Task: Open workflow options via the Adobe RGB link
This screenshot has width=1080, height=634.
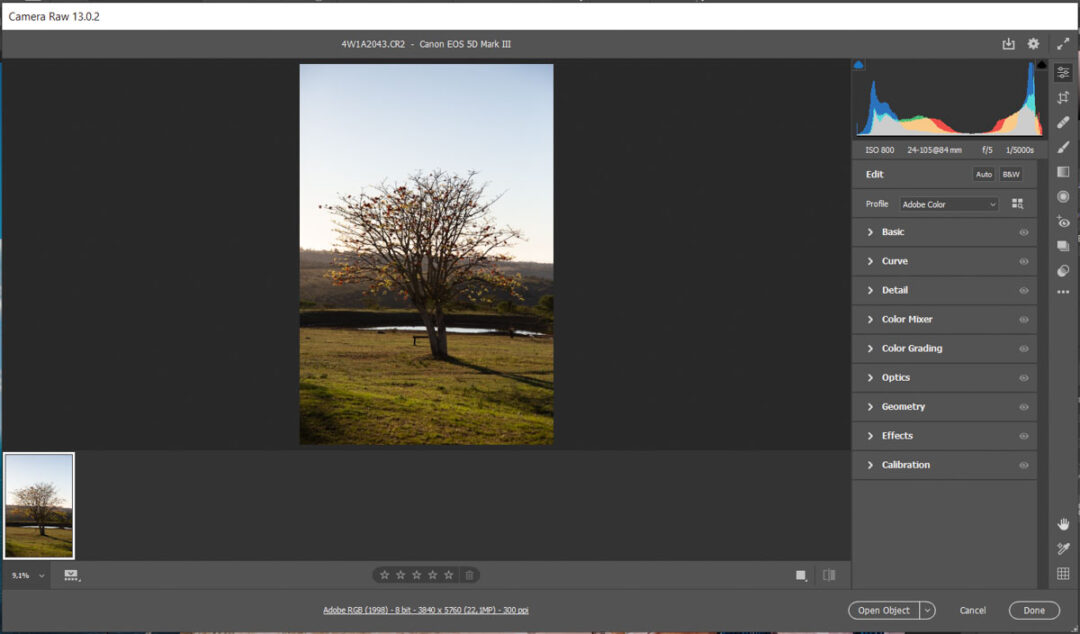Action: pyautogui.click(x=427, y=610)
